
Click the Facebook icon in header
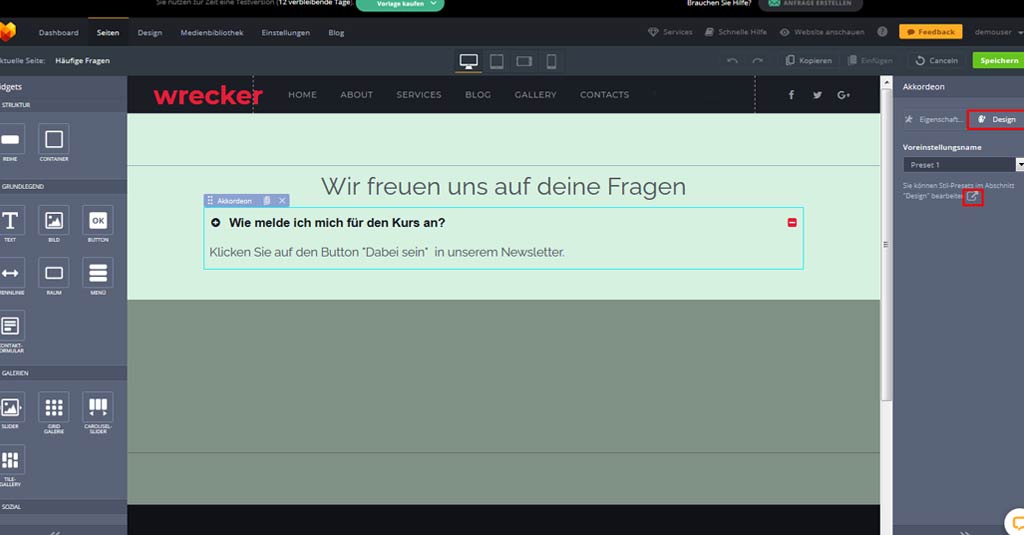click(791, 95)
